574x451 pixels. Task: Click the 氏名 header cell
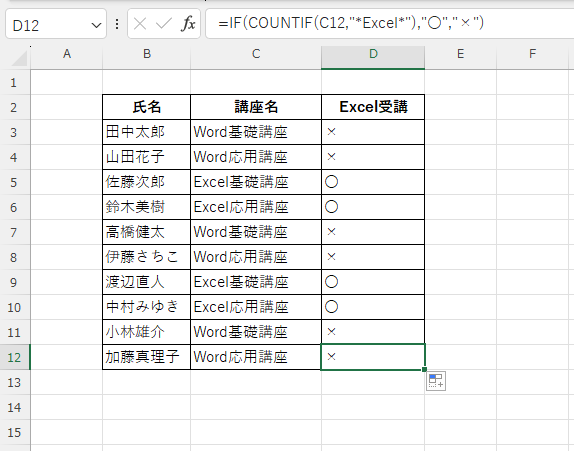click(146, 107)
